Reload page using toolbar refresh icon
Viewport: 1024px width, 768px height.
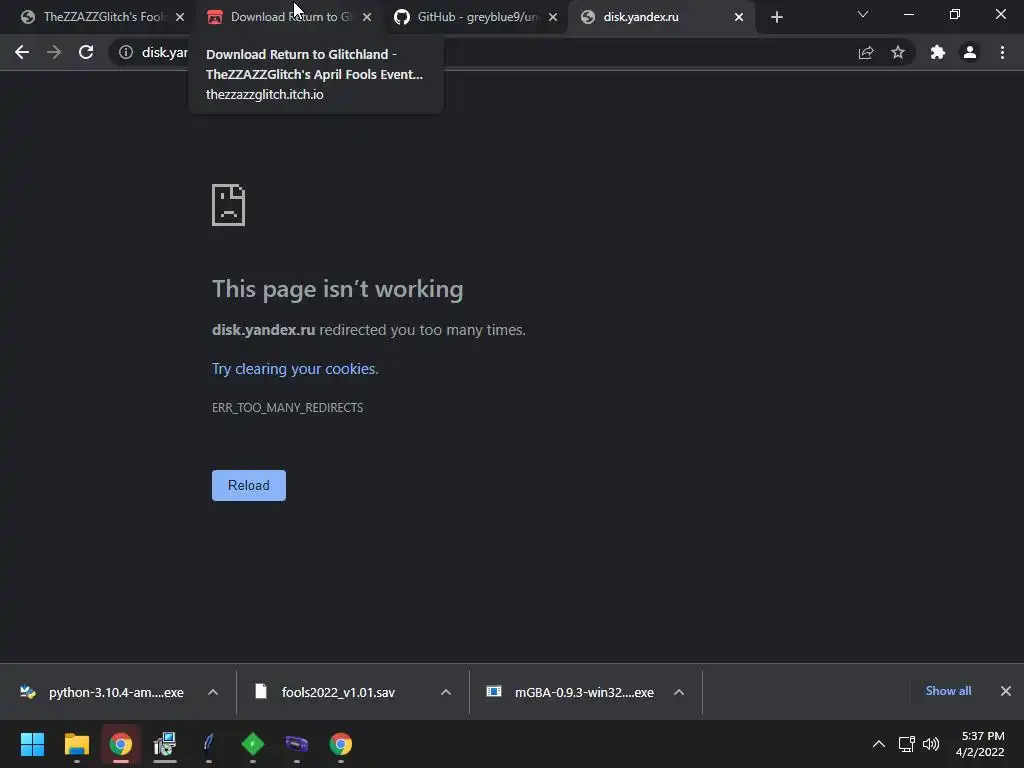pyautogui.click(x=86, y=52)
